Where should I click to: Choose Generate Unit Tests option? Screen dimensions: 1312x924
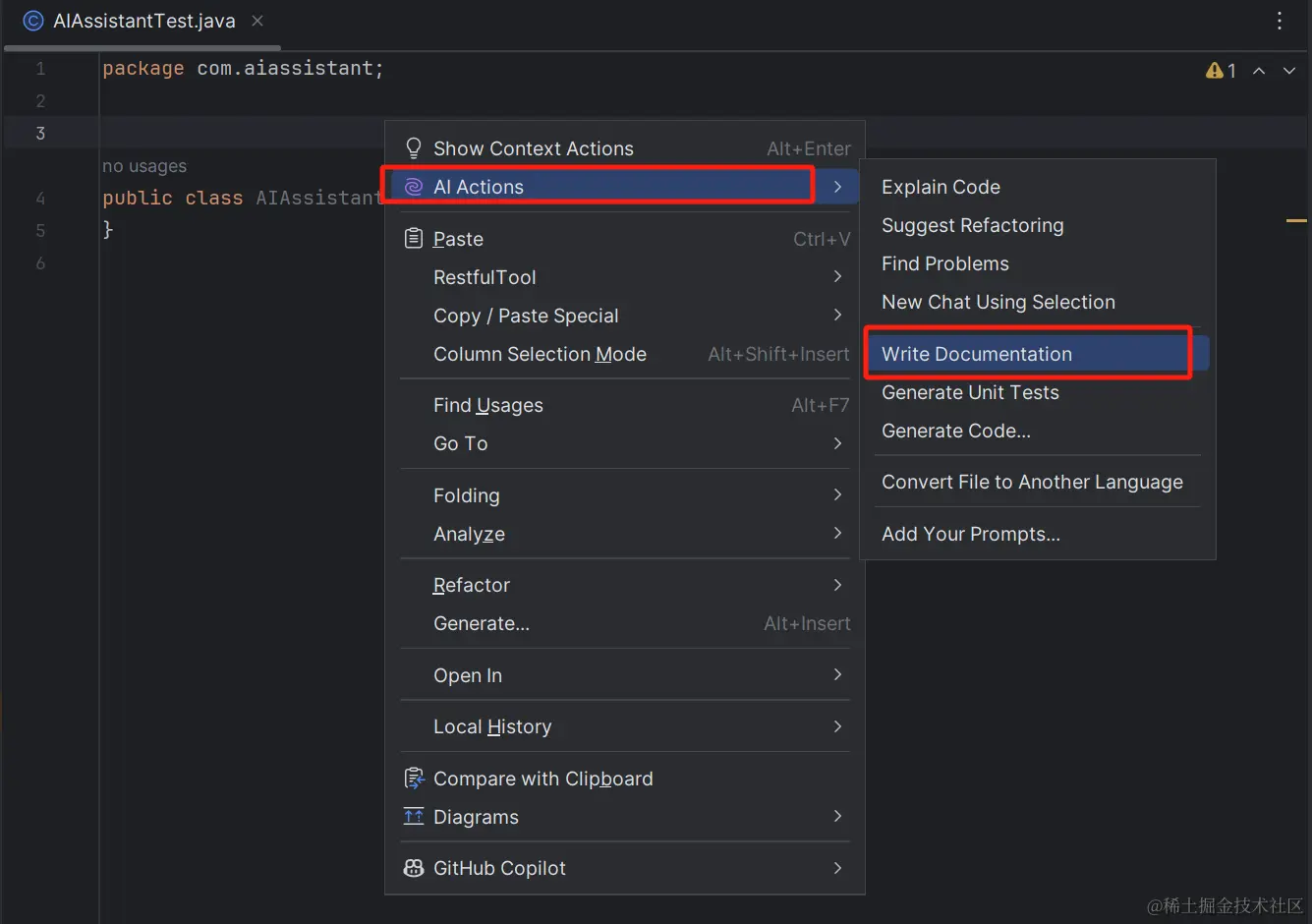970,392
